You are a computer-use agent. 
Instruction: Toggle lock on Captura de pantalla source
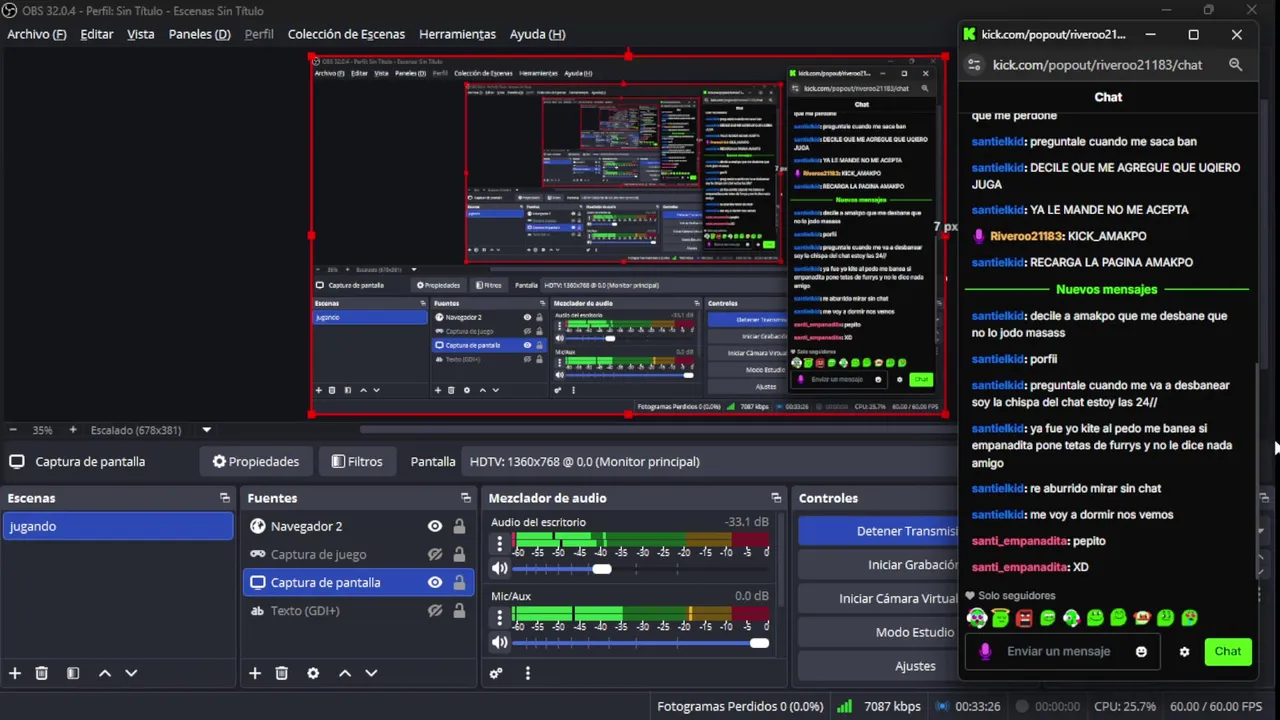459,582
